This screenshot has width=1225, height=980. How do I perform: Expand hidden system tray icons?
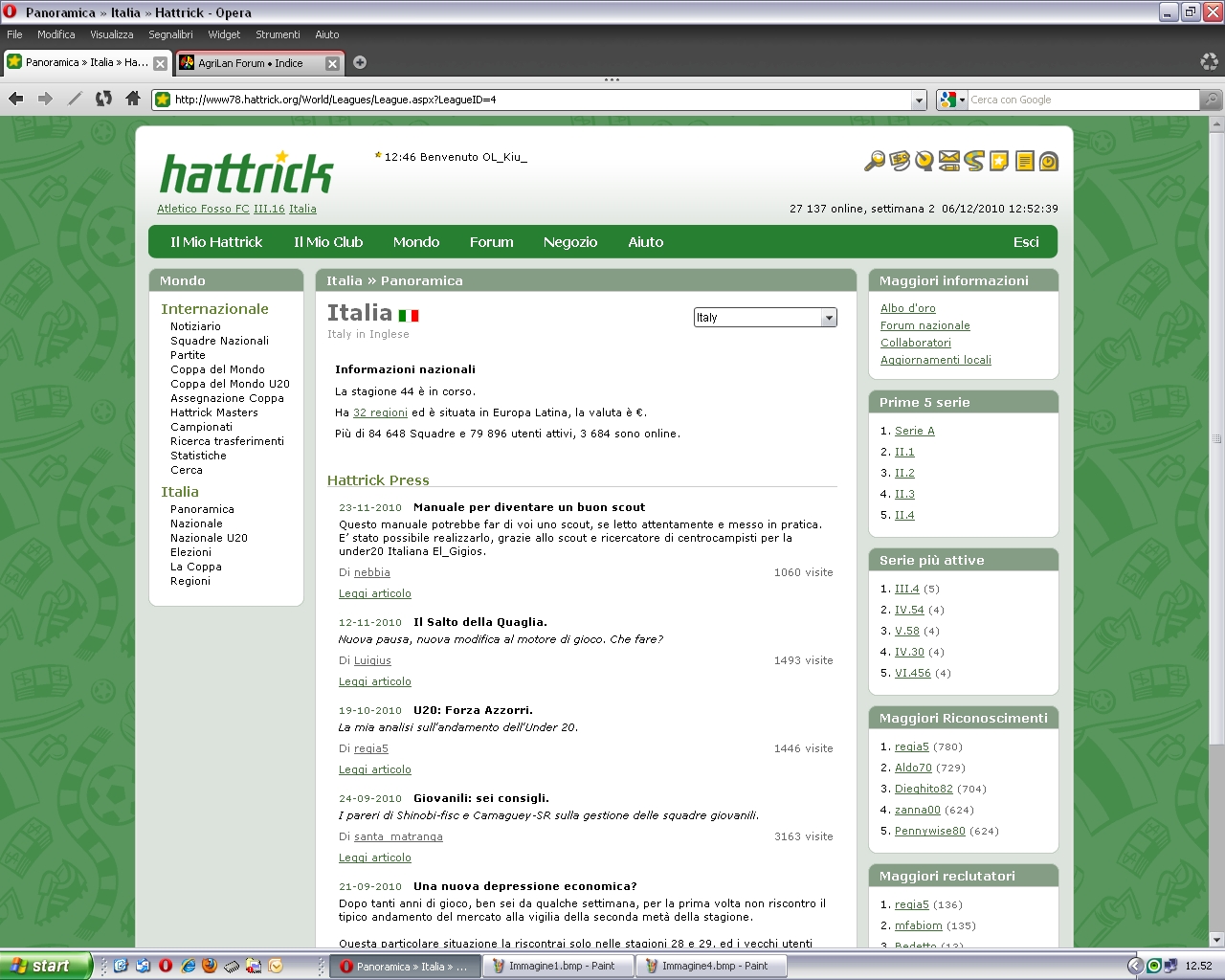pos(1135,966)
